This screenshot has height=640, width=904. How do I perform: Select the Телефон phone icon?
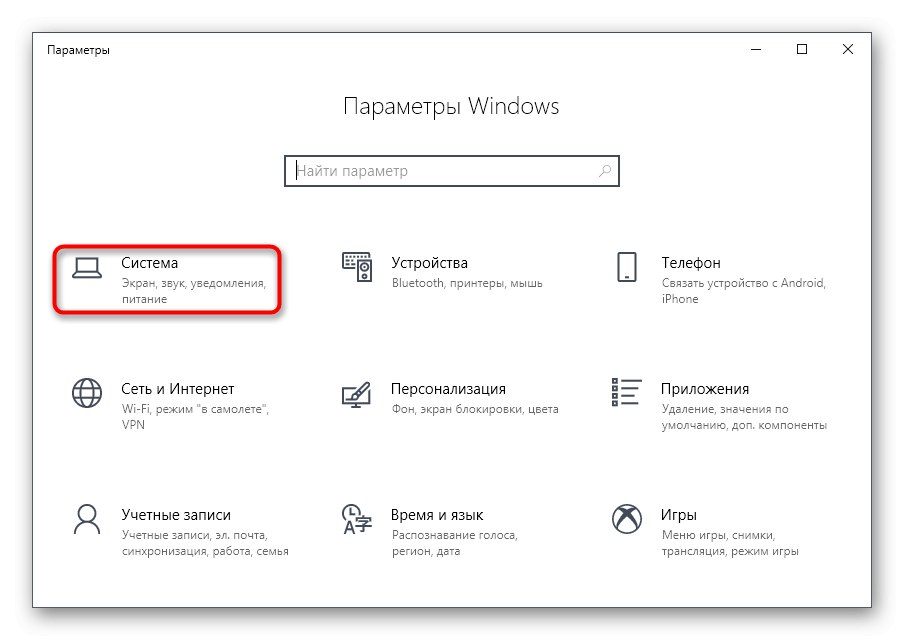pos(627,266)
